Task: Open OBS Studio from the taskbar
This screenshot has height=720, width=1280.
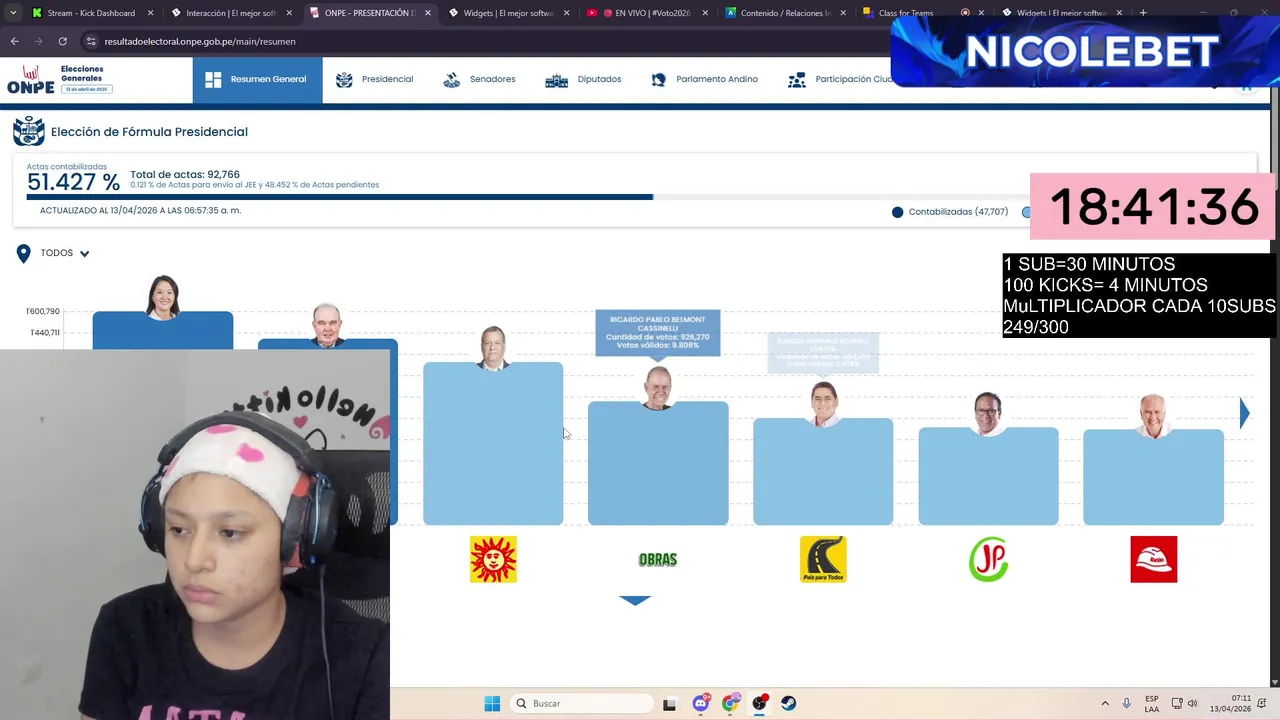Action: click(760, 703)
